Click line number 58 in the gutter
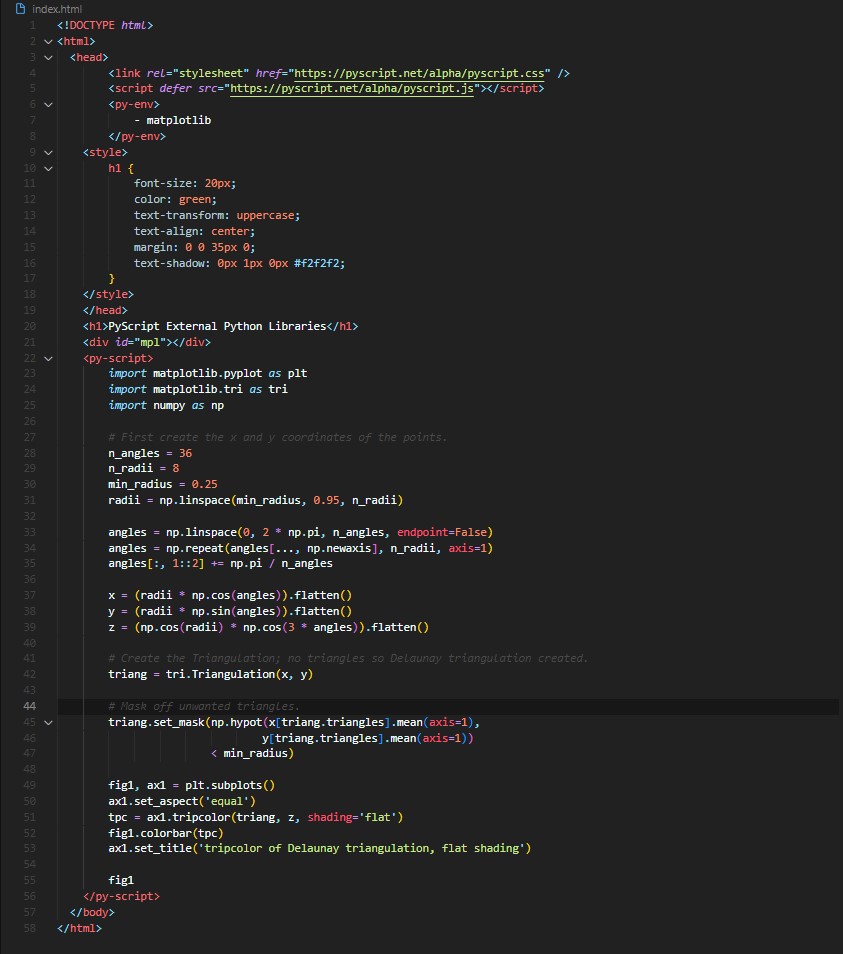 point(29,928)
